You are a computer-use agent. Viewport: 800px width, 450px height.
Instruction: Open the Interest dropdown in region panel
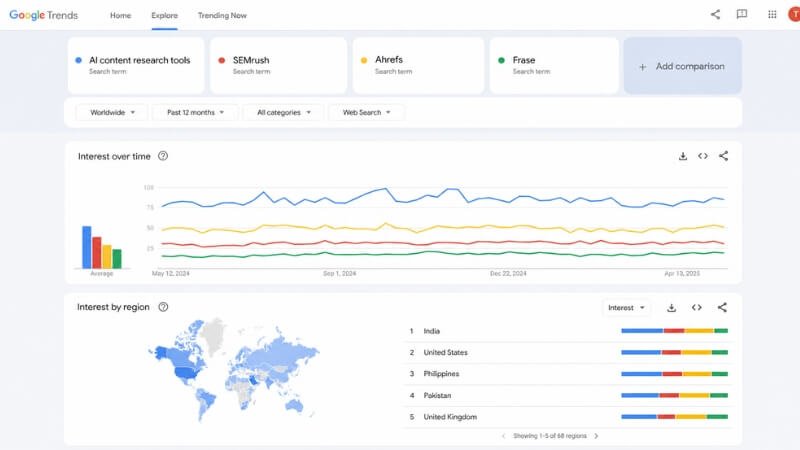(626, 308)
